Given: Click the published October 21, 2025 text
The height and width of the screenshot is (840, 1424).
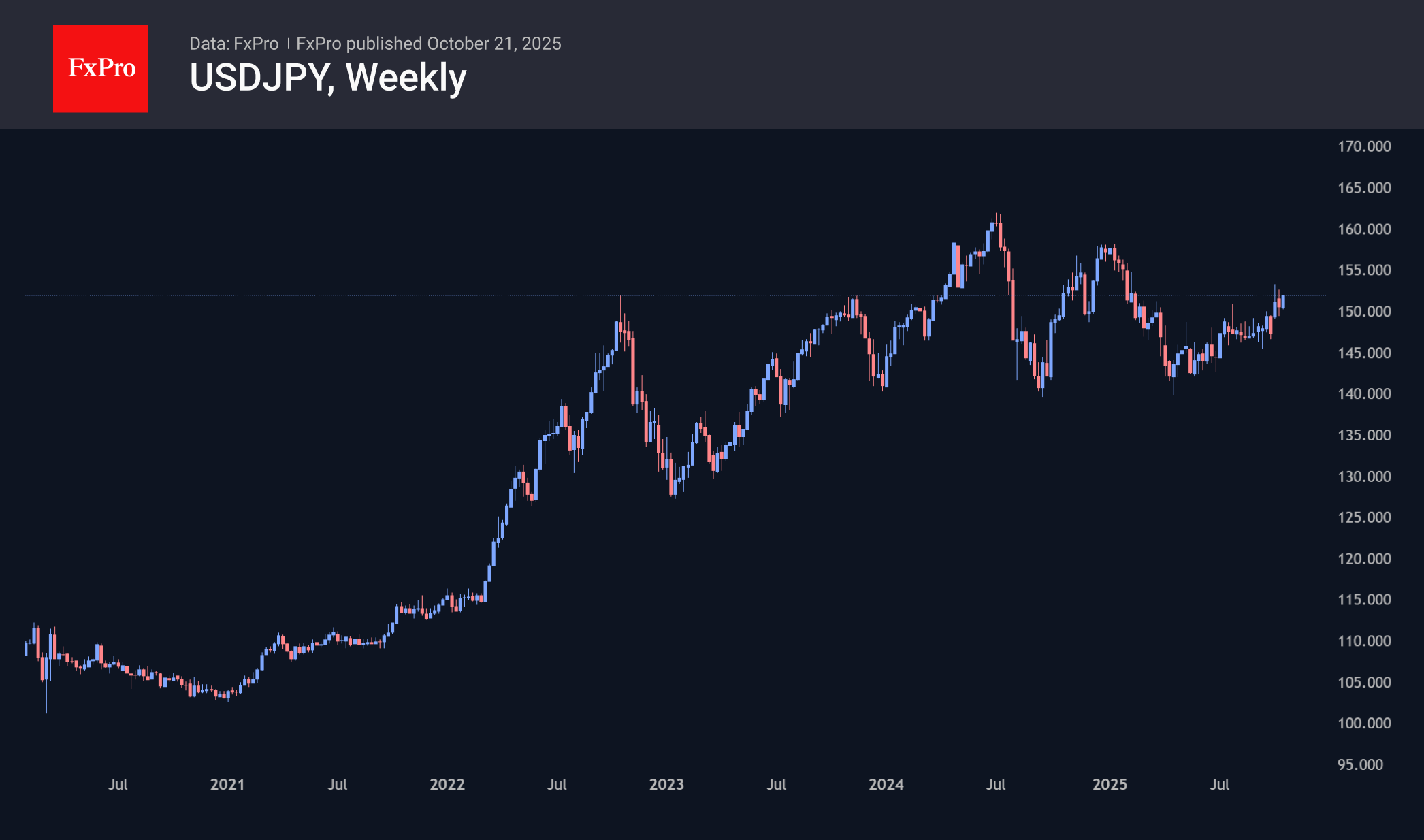Looking at the screenshot, I should (x=429, y=44).
